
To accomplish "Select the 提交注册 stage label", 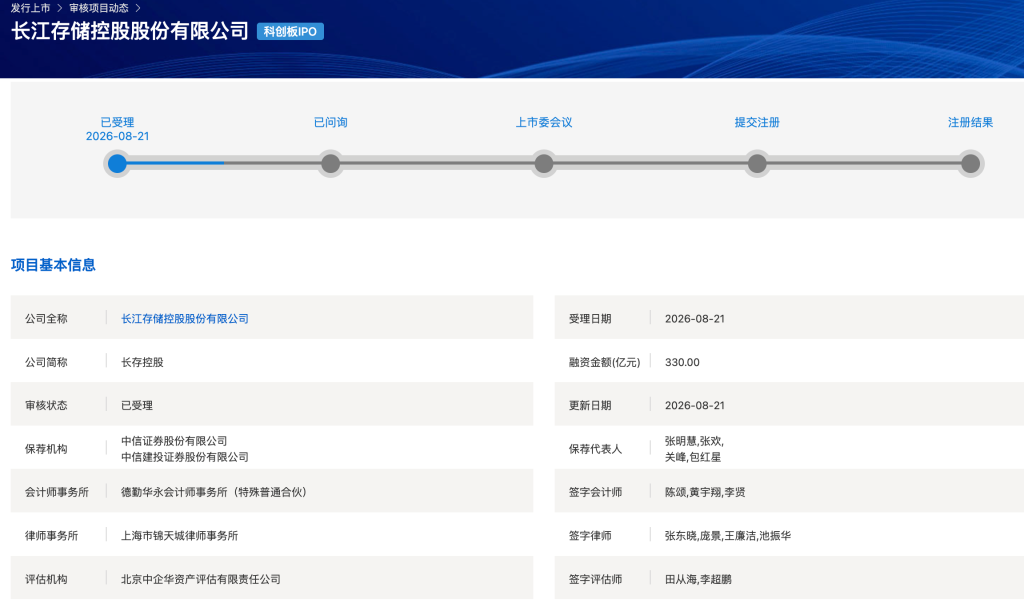I will 757,122.
